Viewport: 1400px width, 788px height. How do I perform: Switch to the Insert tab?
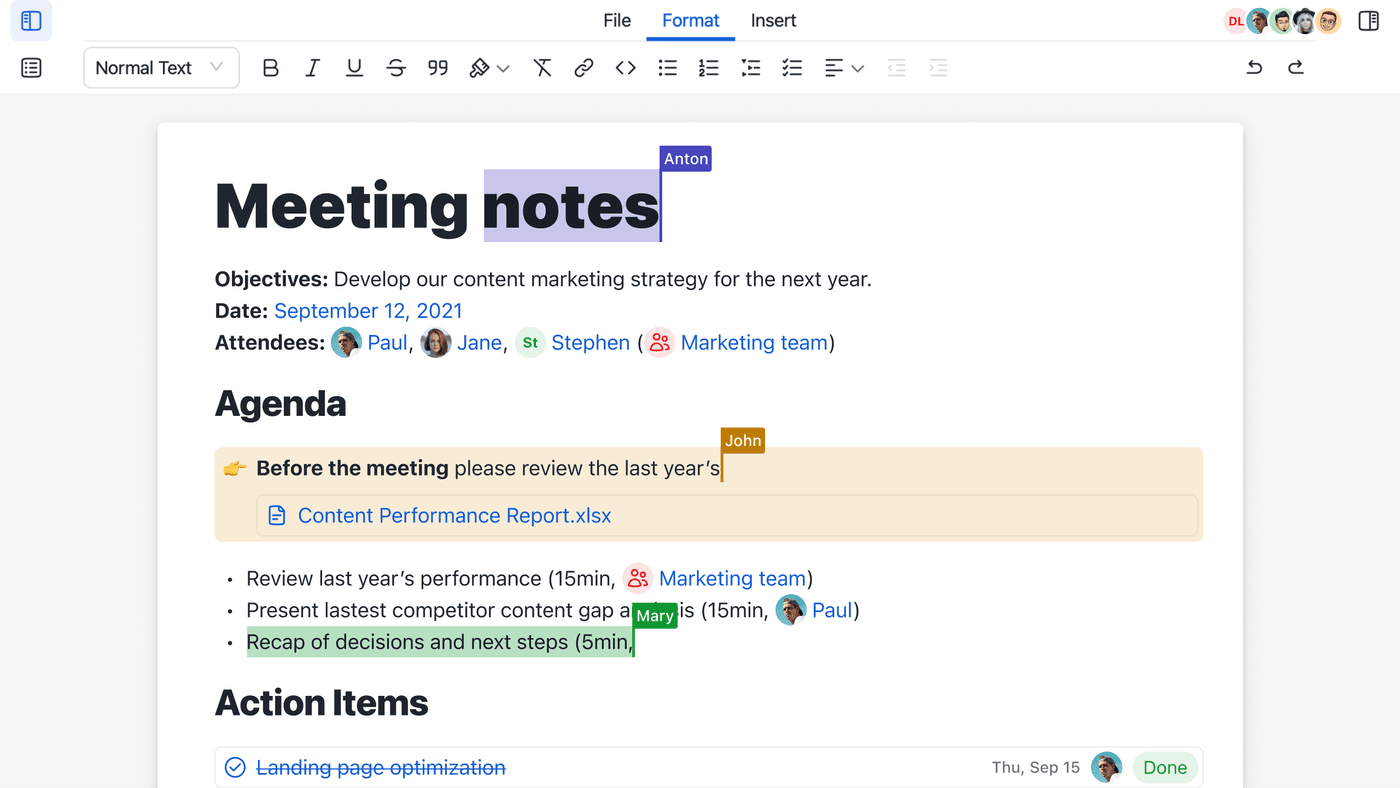(x=773, y=21)
